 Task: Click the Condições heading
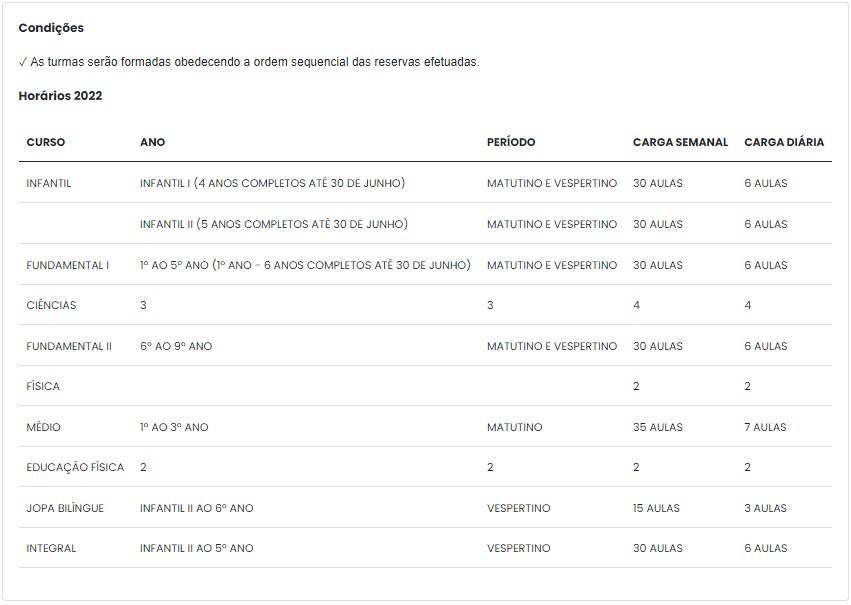pos(51,28)
